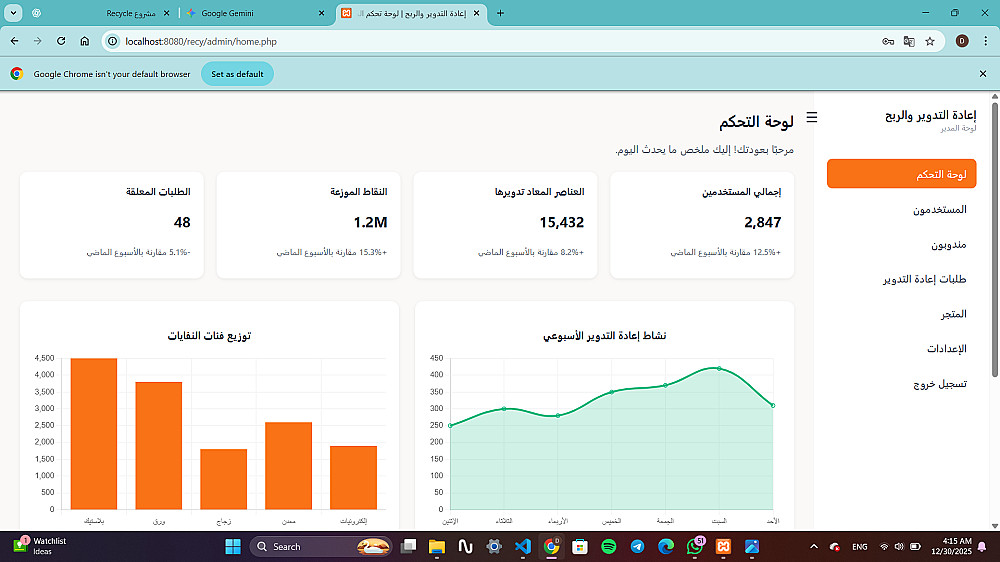
Task: Open Task View on the taskbar
Action: [x=408, y=547]
